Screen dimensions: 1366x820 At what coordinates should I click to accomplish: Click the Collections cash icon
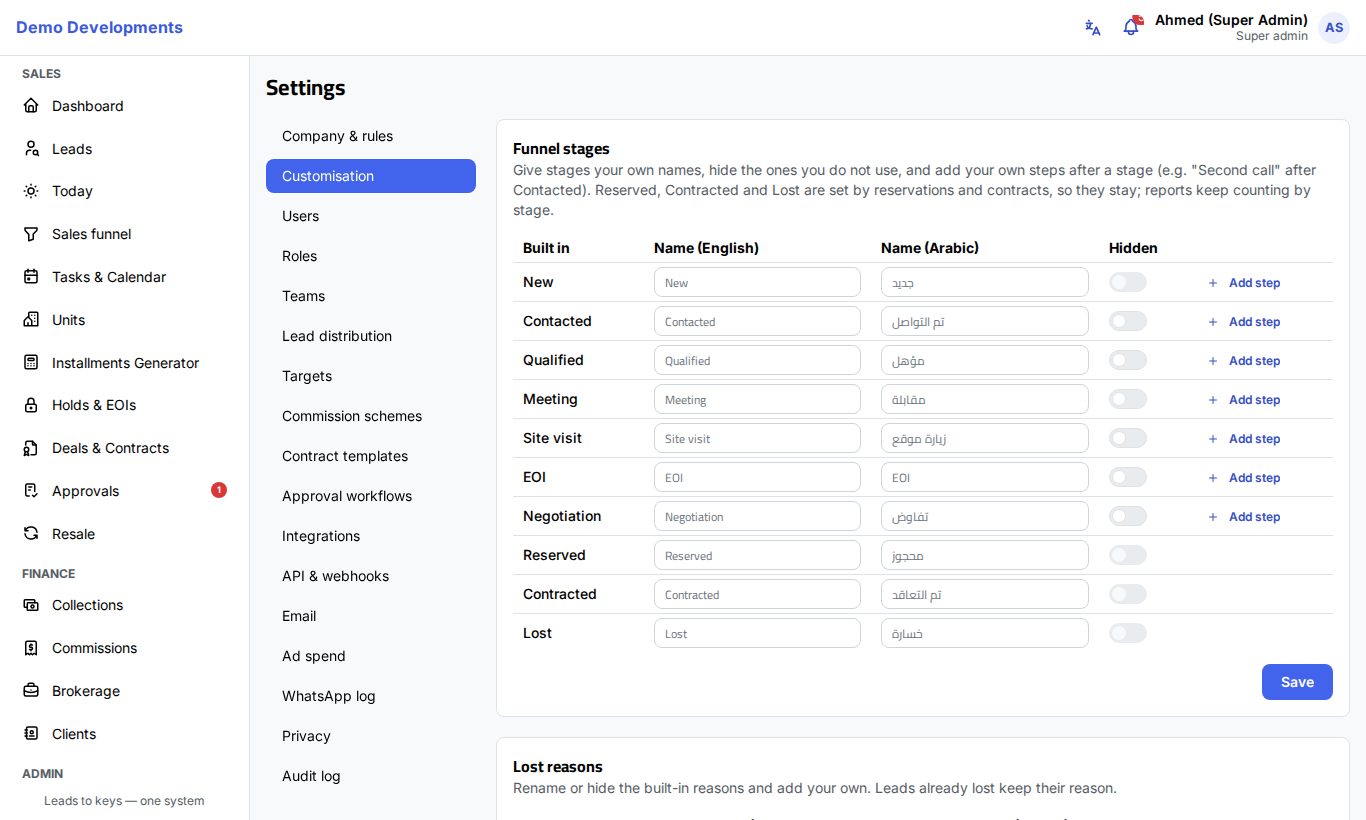pyautogui.click(x=31, y=605)
